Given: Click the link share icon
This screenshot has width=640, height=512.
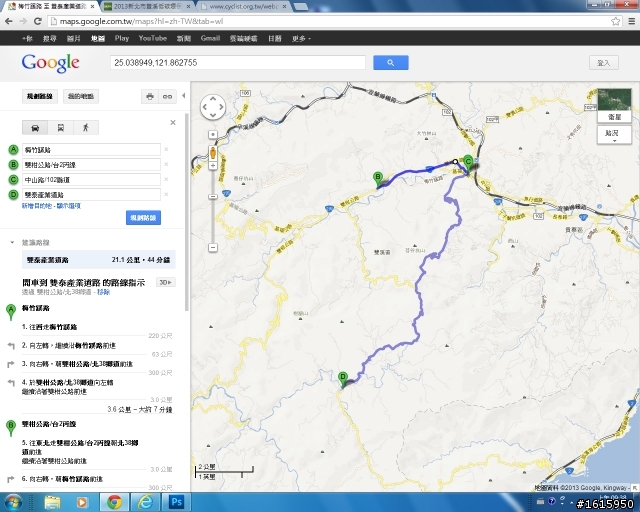Looking at the screenshot, I should 167,97.
